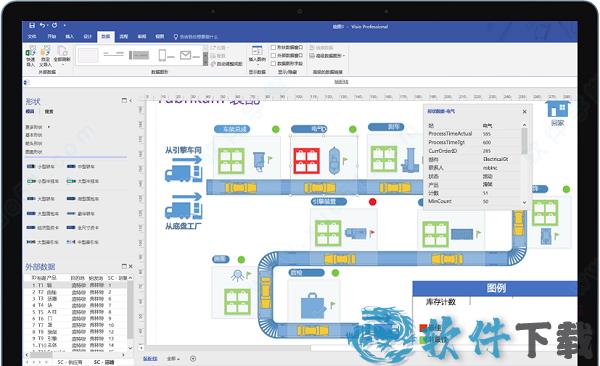Open the 文件 ribbon tab
Viewport: 600px width, 366px height.
[x=32, y=36]
